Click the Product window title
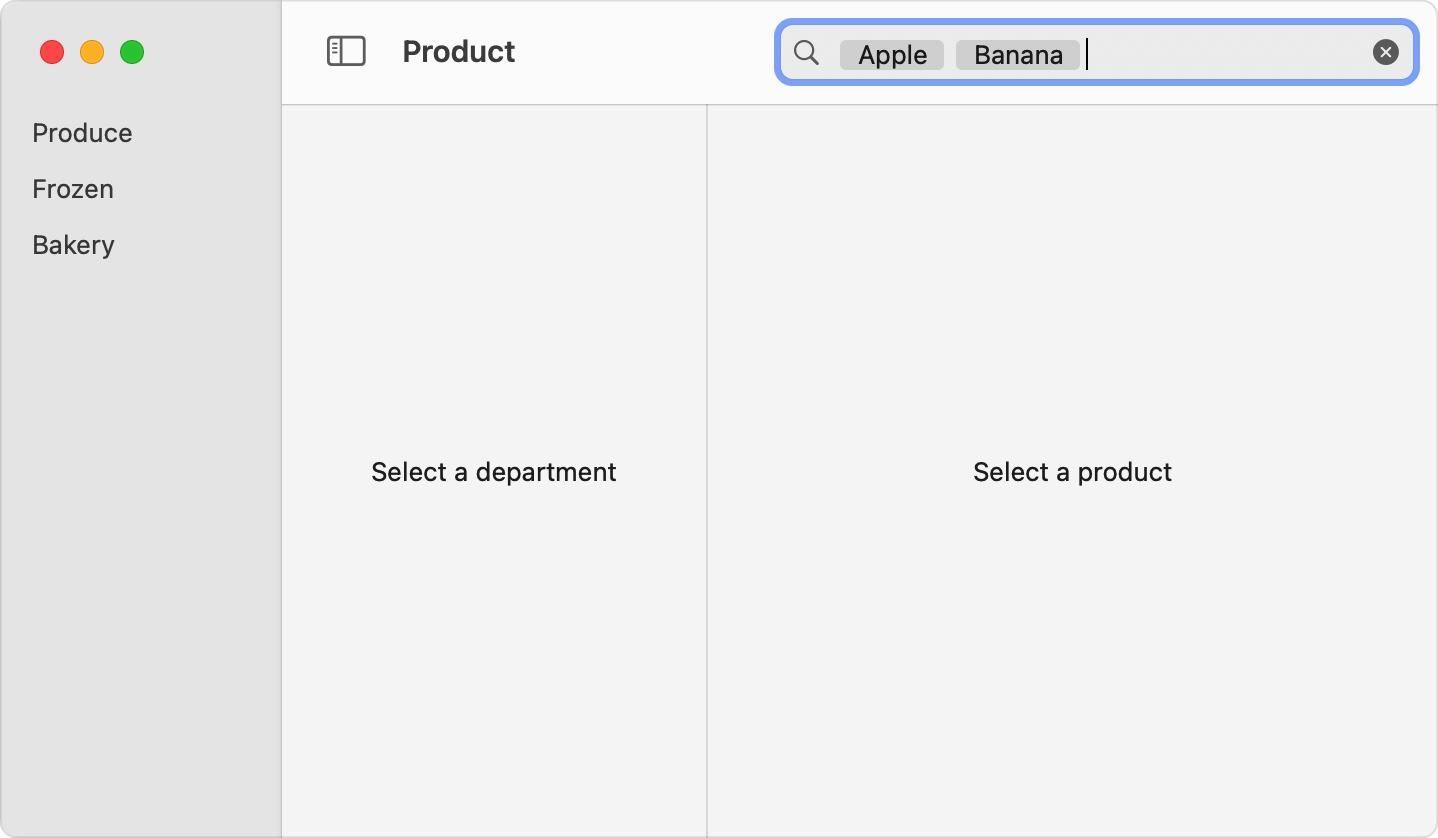Image resolution: width=1438 pixels, height=838 pixels. (458, 52)
